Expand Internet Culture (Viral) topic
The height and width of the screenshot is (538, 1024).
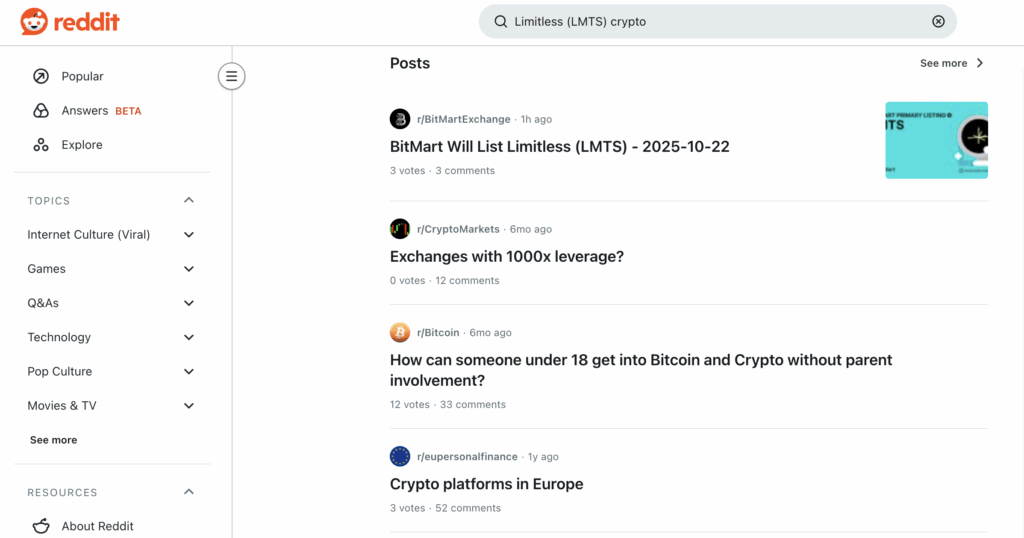(x=189, y=235)
